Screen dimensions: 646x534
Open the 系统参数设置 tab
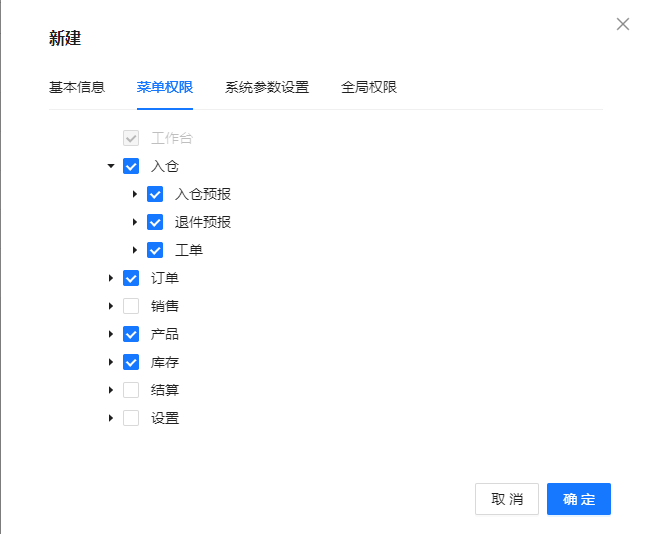pos(267,87)
